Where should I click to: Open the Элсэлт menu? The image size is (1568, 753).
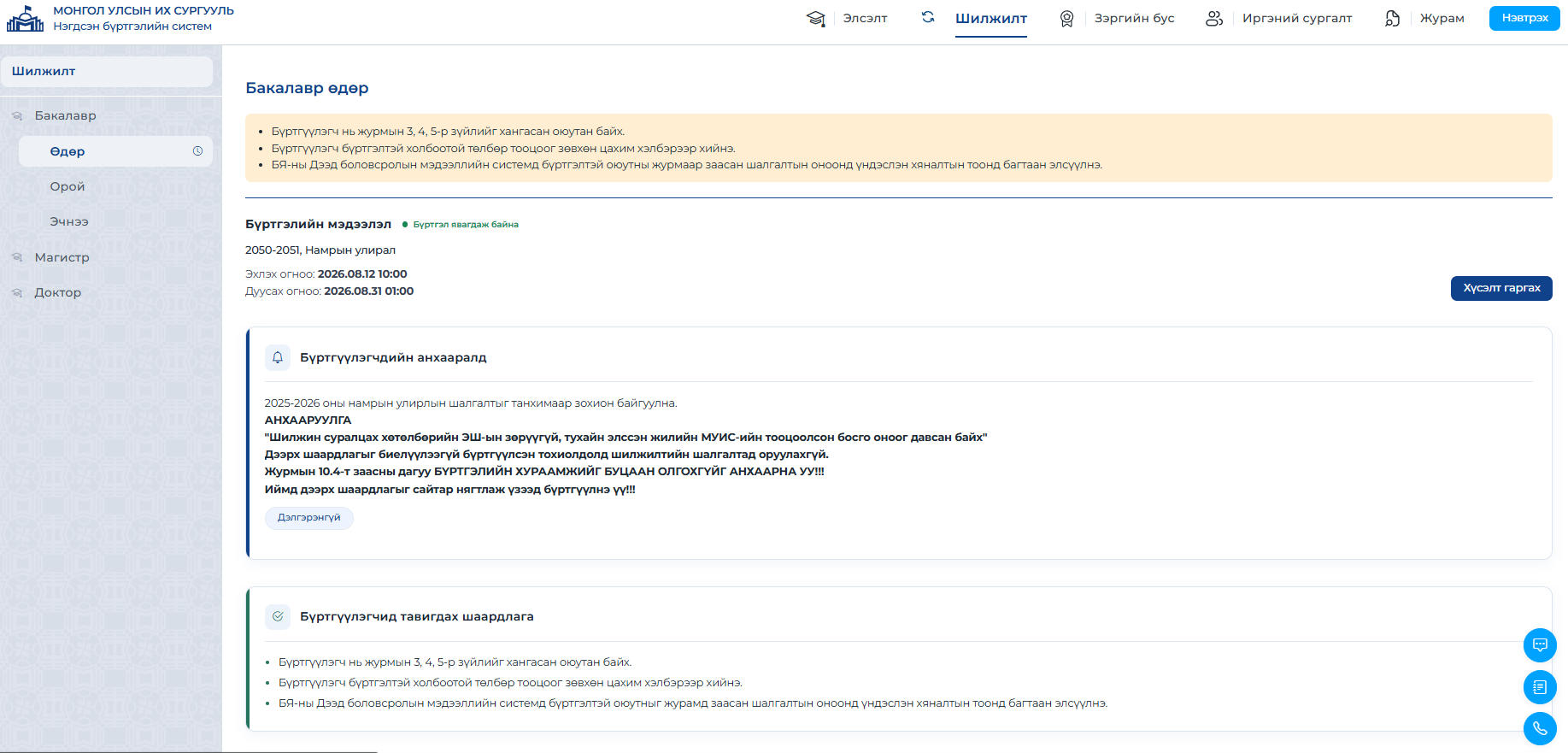[x=865, y=19]
